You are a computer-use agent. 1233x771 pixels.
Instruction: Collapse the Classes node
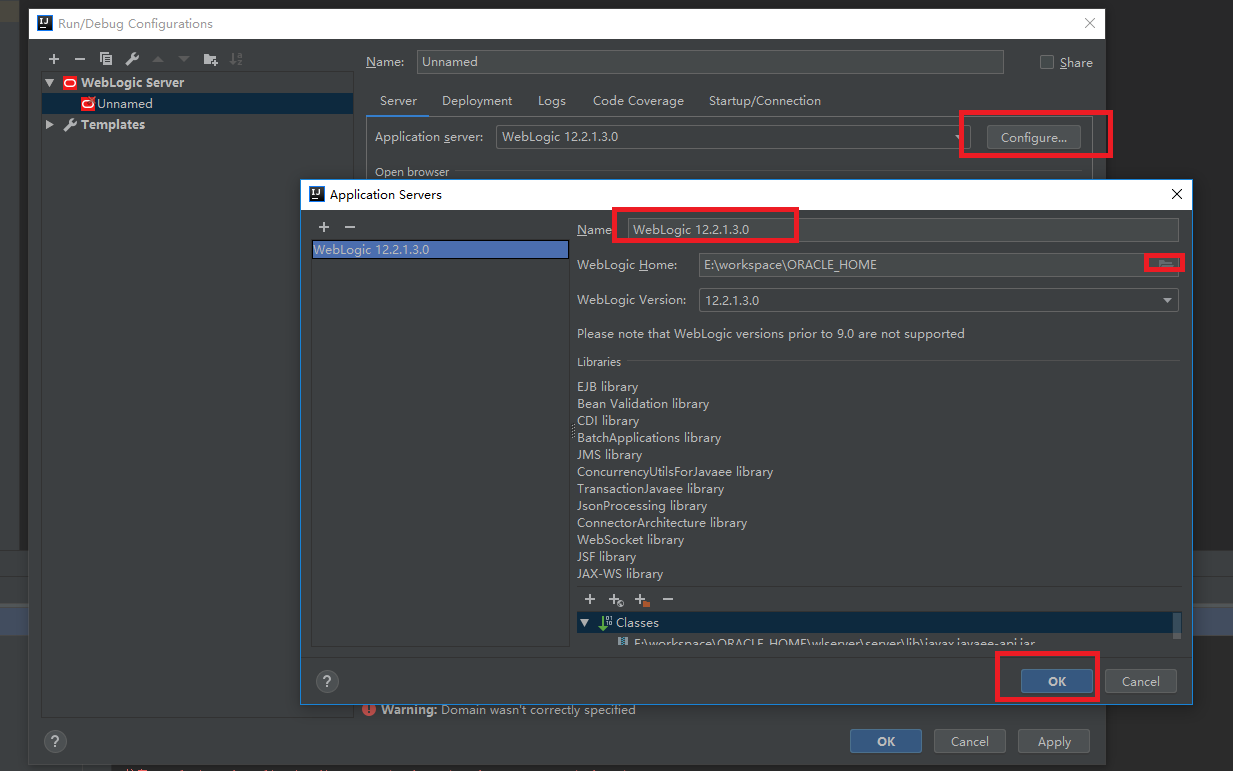[x=585, y=622]
